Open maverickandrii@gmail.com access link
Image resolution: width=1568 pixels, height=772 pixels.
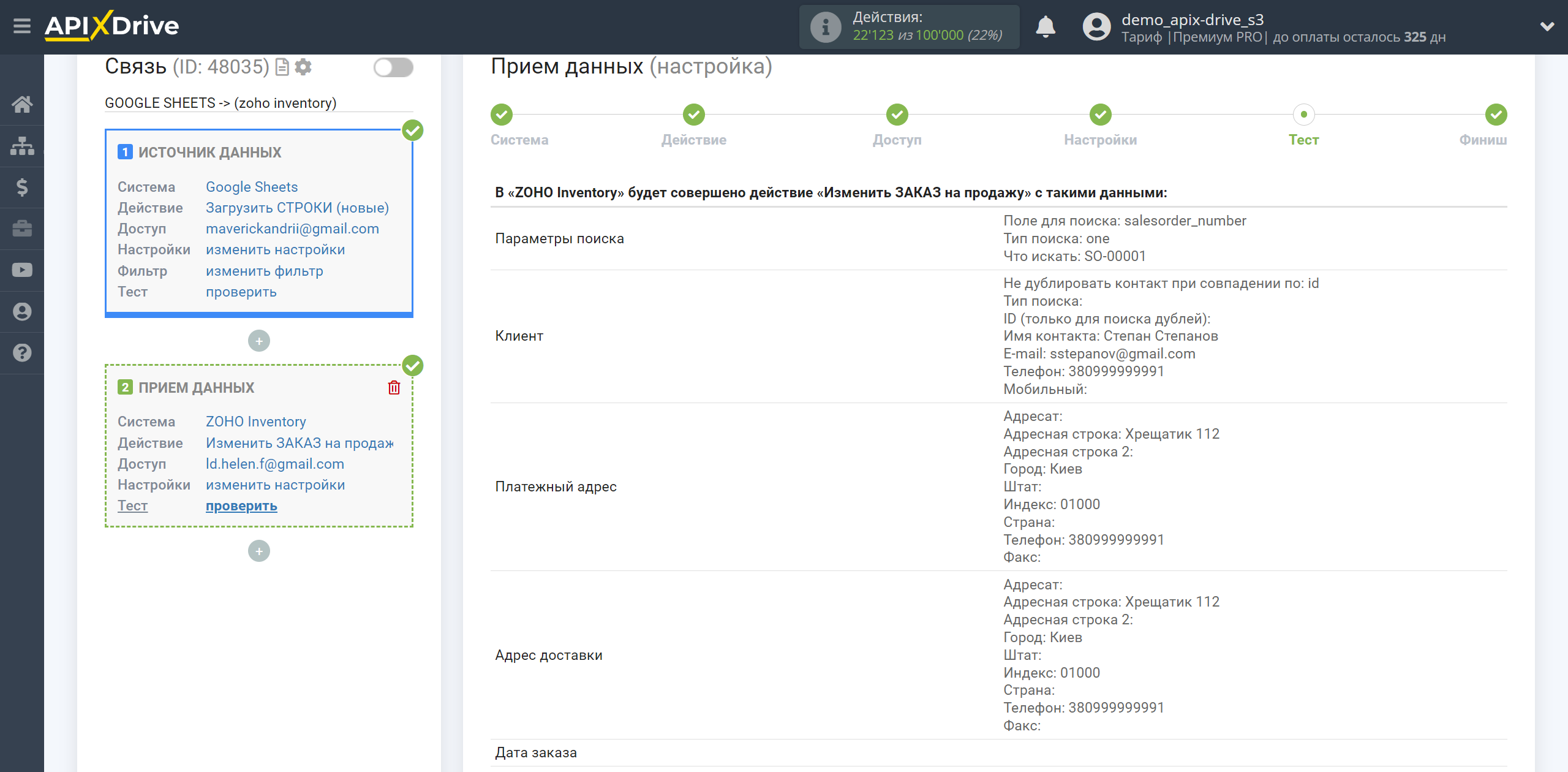pyautogui.click(x=292, y=229)
